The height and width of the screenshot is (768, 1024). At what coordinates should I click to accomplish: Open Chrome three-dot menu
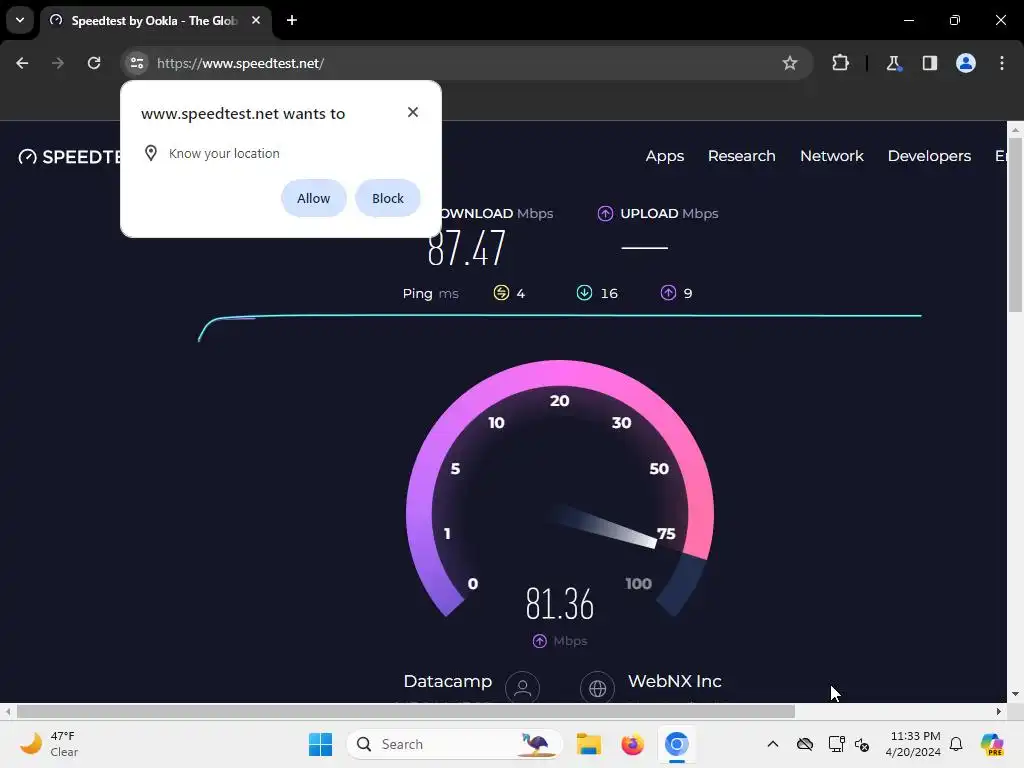1002,63
